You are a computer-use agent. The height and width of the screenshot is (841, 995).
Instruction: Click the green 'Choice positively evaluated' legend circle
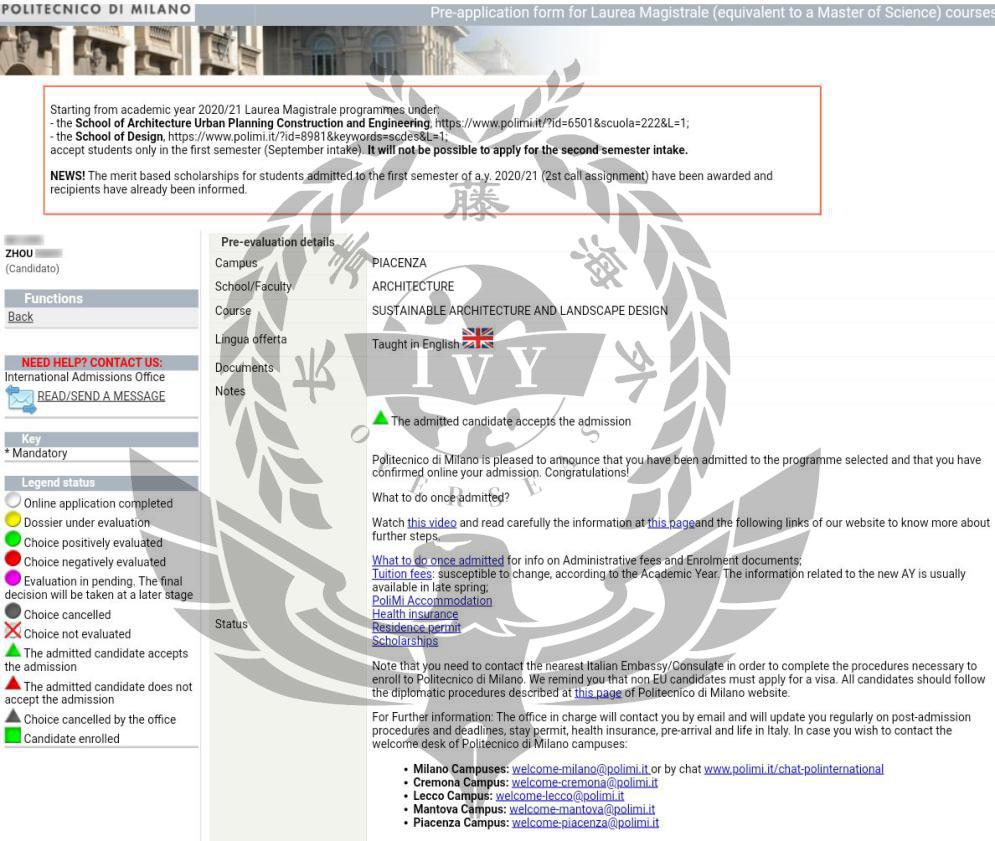pyautogui.click(x=13, y=540)
